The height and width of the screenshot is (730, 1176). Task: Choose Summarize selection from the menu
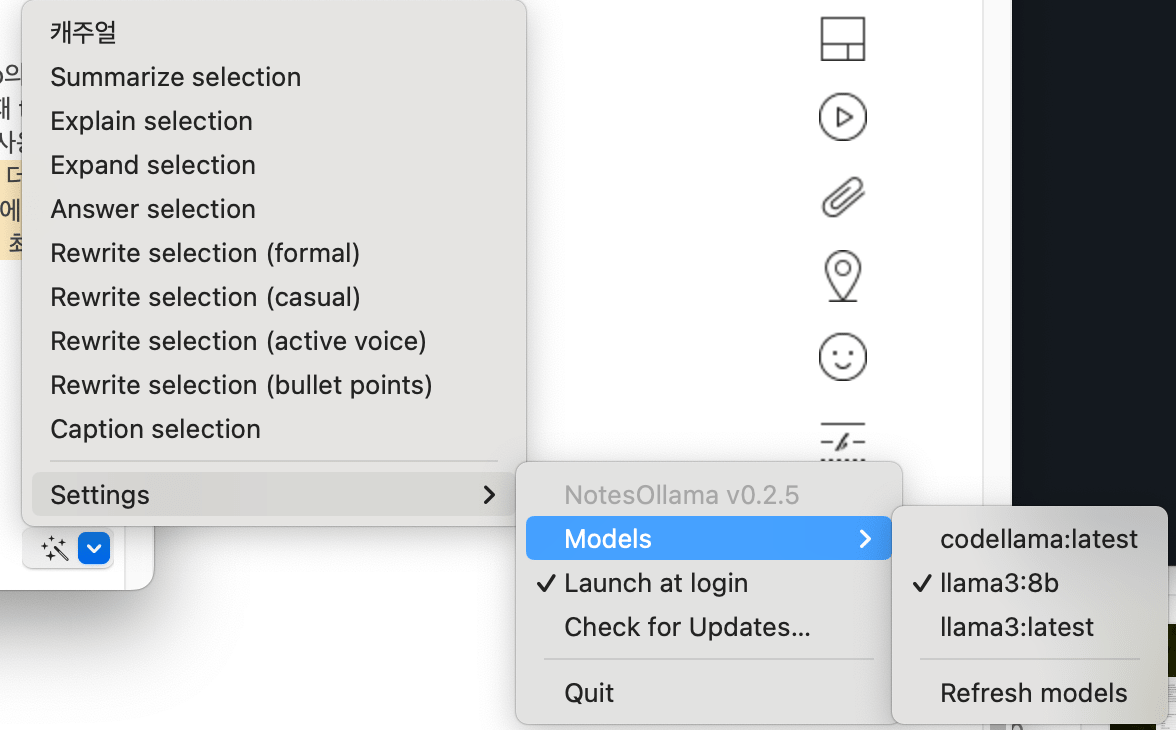176,77
